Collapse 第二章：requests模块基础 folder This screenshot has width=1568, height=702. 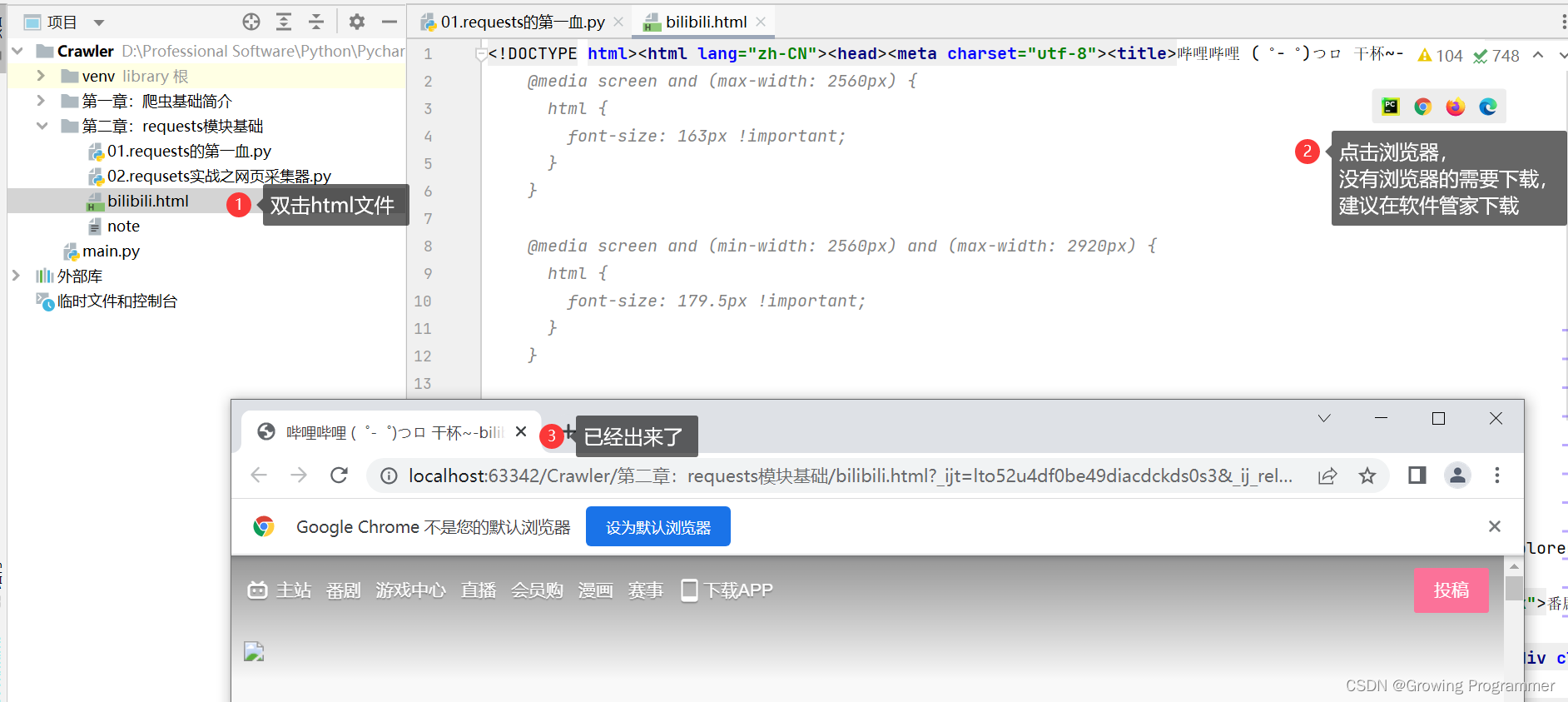pos(42,126)
